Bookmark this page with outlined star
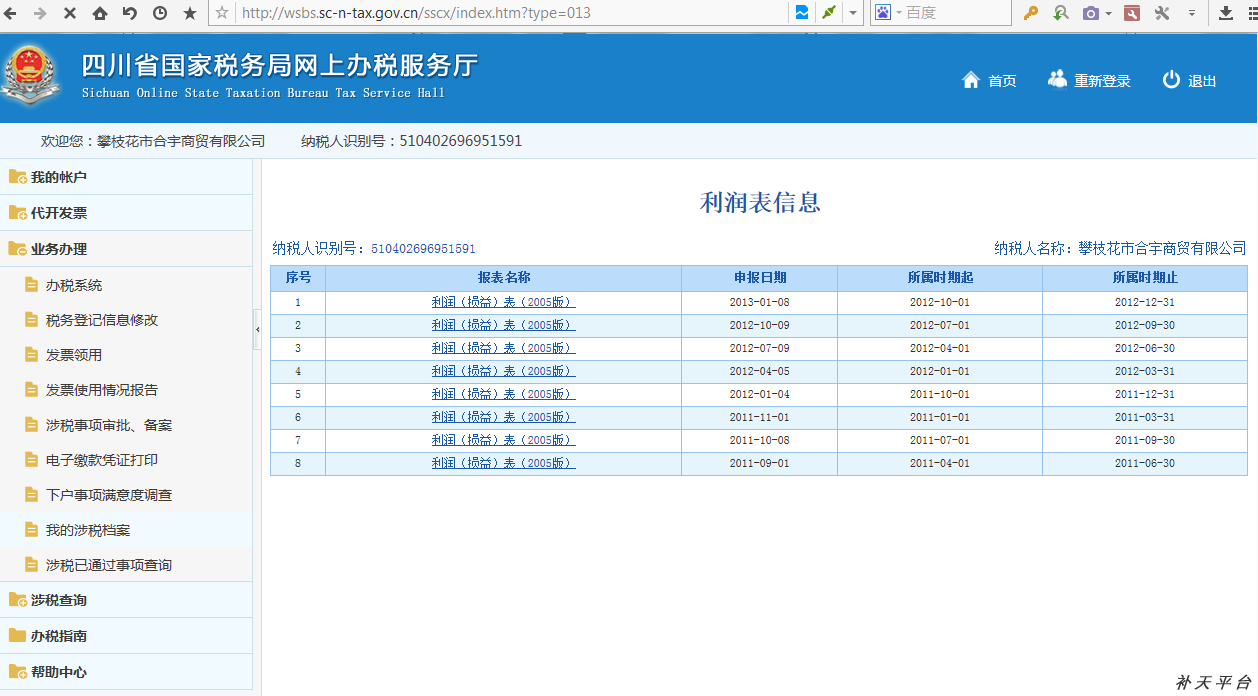This screenshot has width=1258, height=696. click(x=222, y=13)
